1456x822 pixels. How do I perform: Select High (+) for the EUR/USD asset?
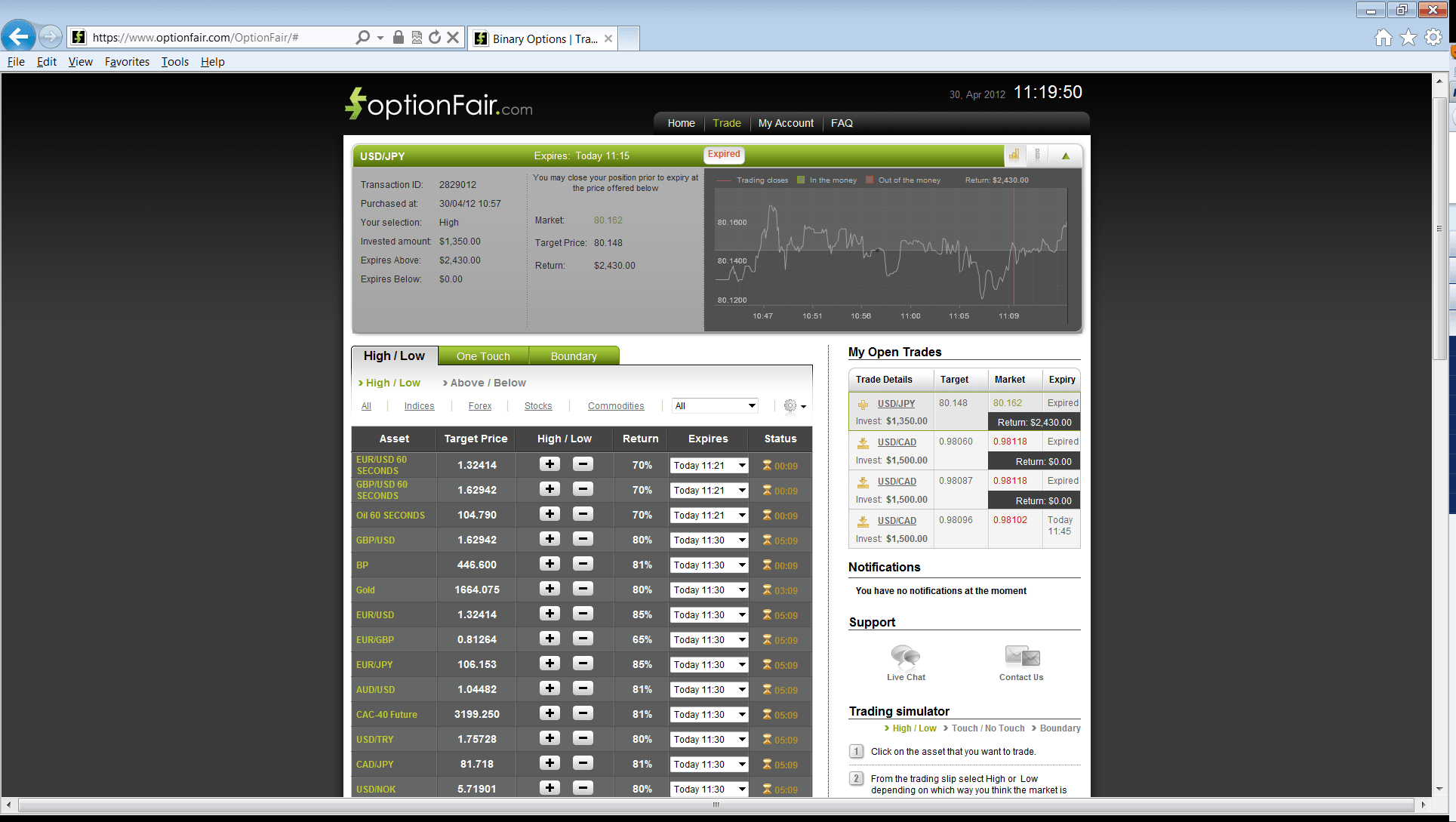pyautogui.click(x=549, y=614)
